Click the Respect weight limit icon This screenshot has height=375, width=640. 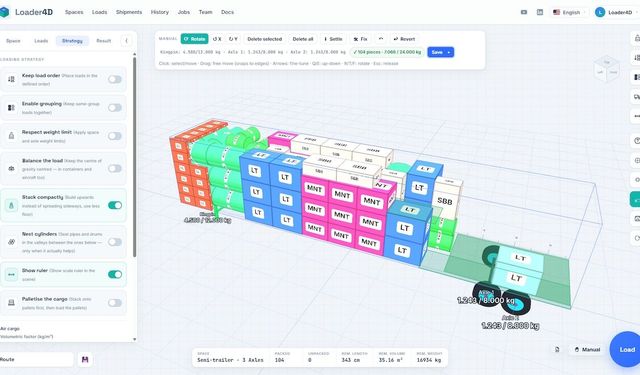tap(11, 136)
